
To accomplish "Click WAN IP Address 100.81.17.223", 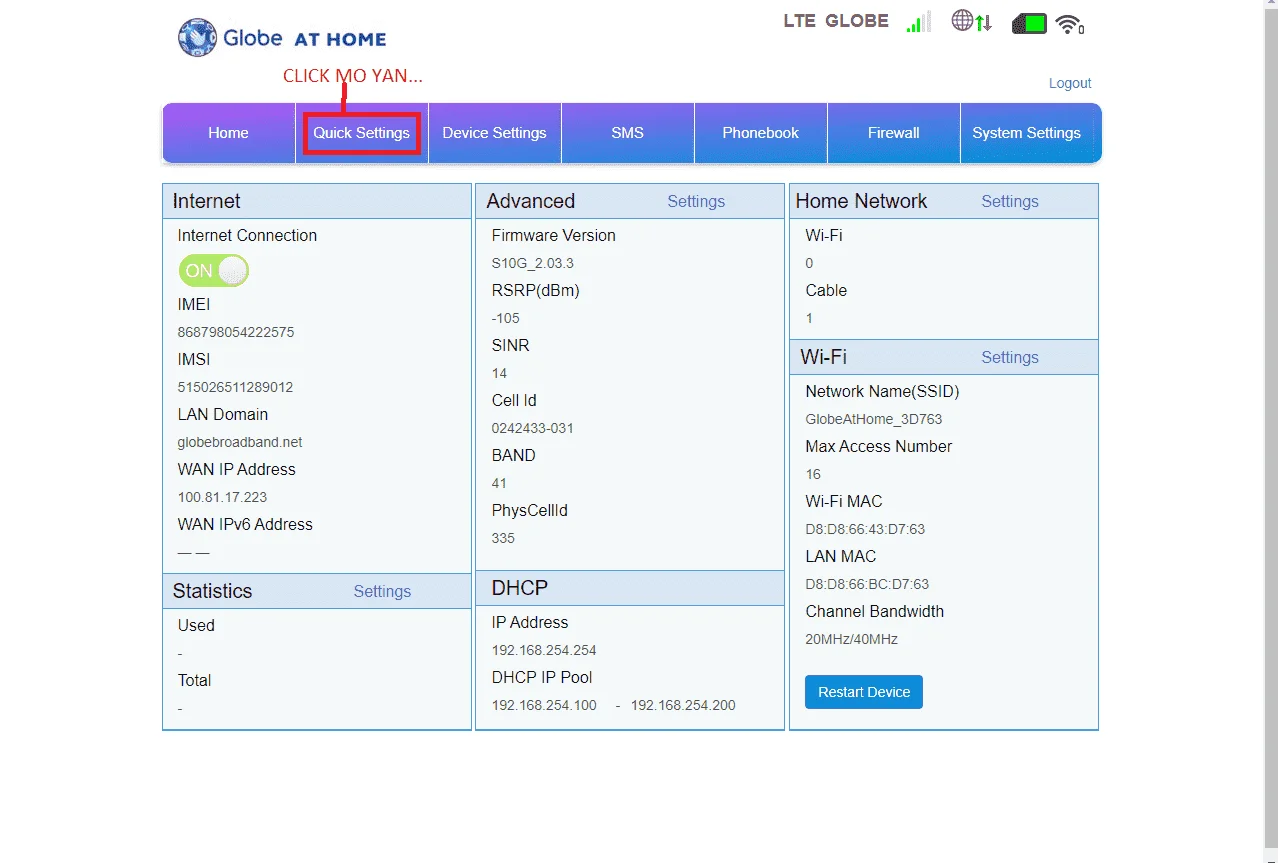I will pos(222,497).
